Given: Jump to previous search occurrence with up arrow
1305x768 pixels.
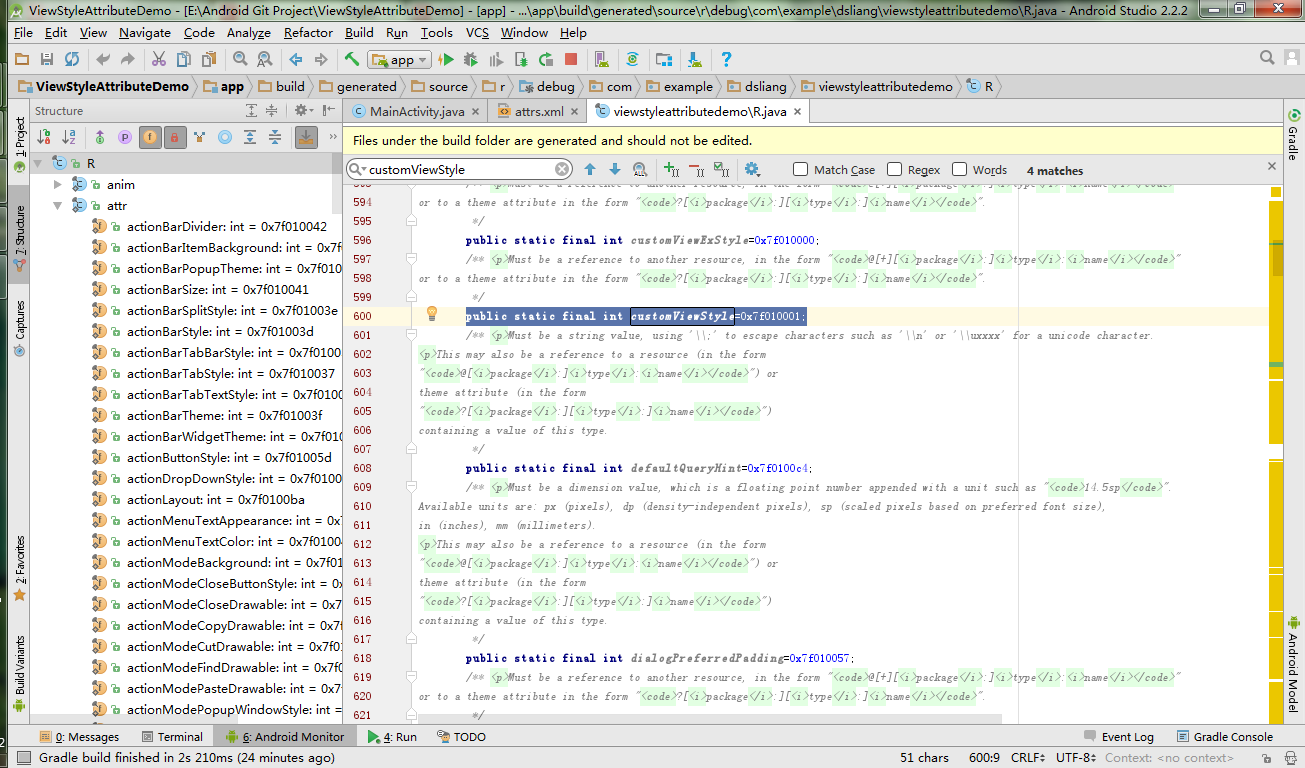Looking at the screenshot, I should tap(590, 170).
